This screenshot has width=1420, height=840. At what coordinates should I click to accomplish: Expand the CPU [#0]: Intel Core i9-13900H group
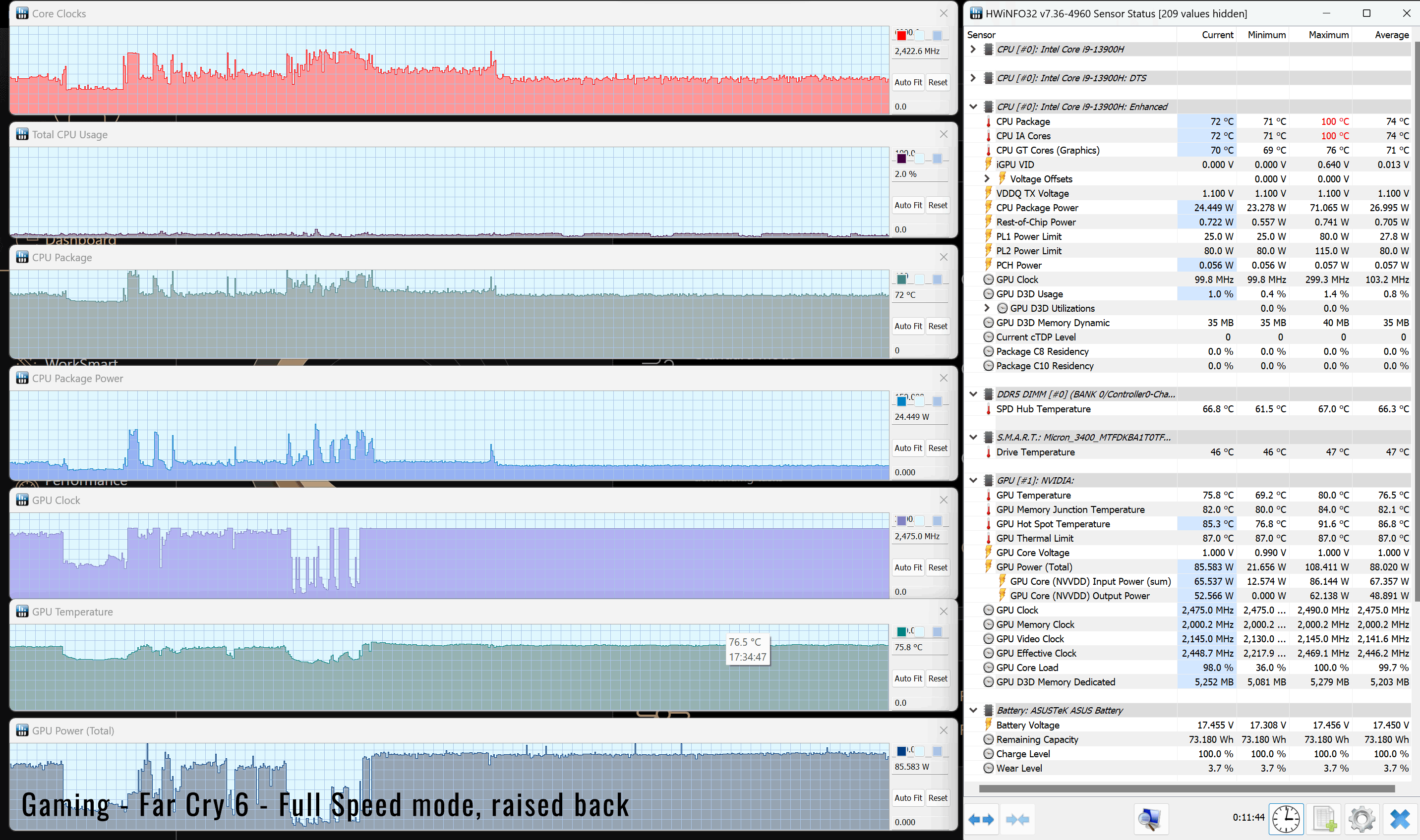[x=973, y=49]
